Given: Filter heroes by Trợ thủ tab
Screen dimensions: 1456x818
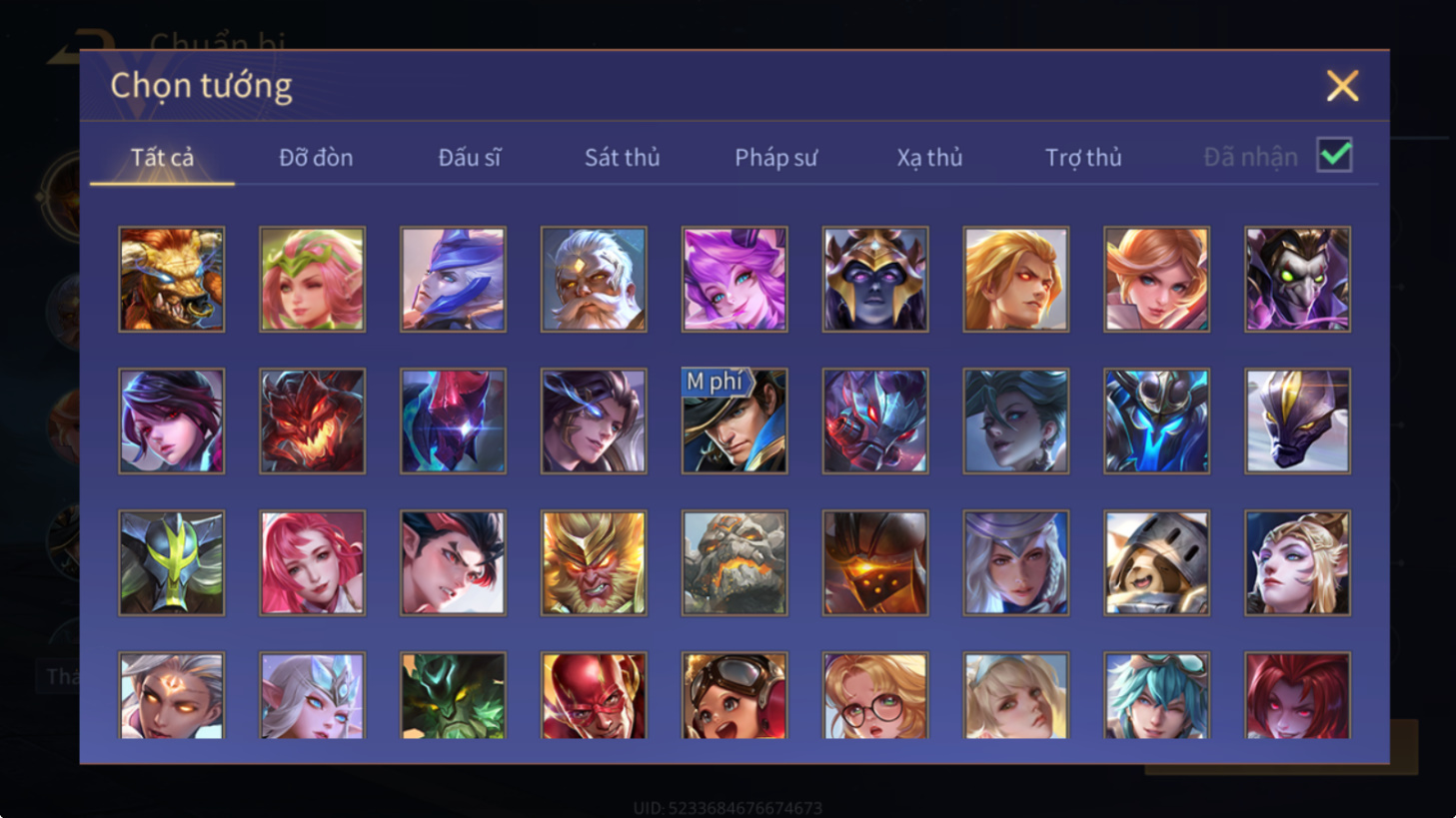Looking at the screenshot, I should tap(1083, 157).
